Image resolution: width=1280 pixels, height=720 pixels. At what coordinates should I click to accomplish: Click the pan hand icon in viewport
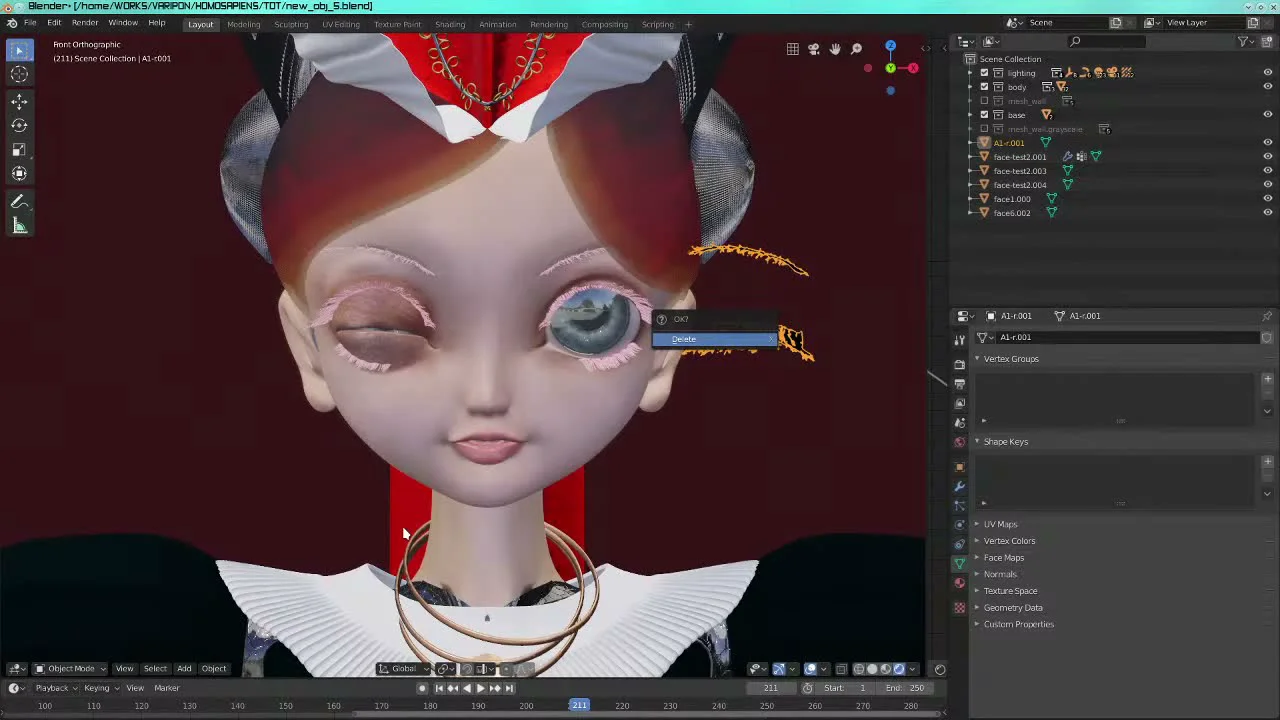pos(835,49)
